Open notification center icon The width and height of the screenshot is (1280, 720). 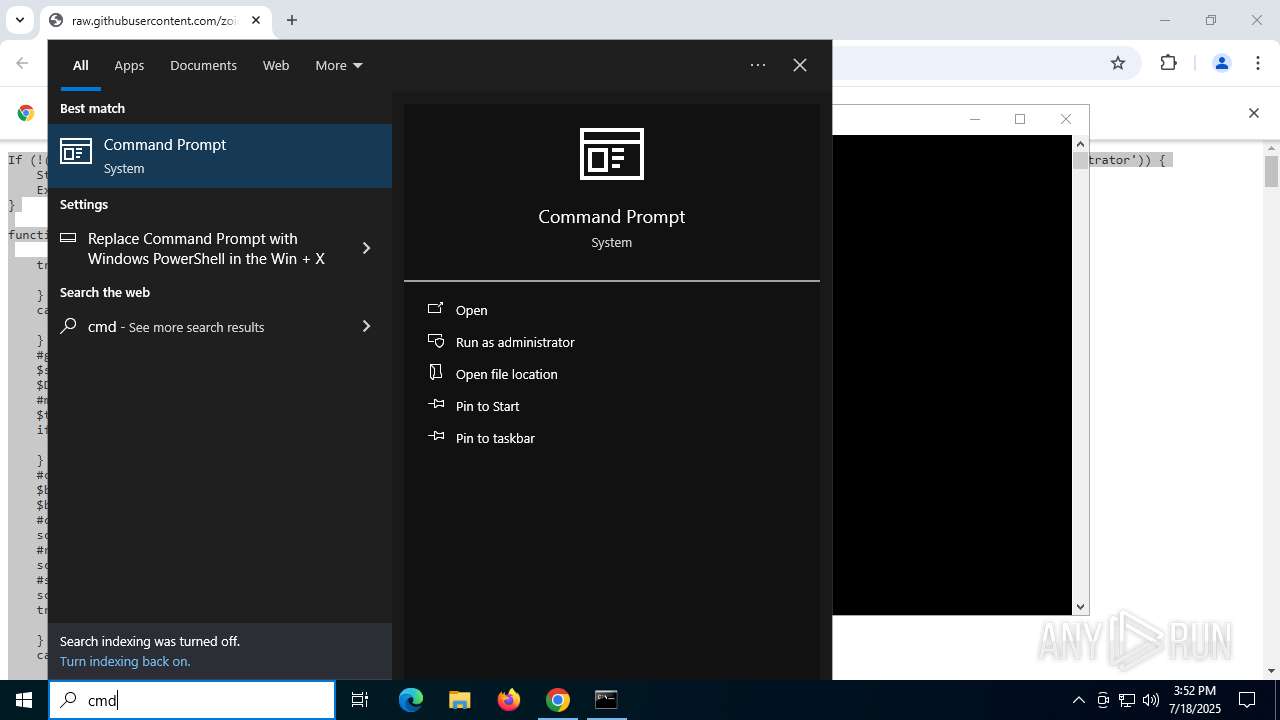(x=1247, y=700)
